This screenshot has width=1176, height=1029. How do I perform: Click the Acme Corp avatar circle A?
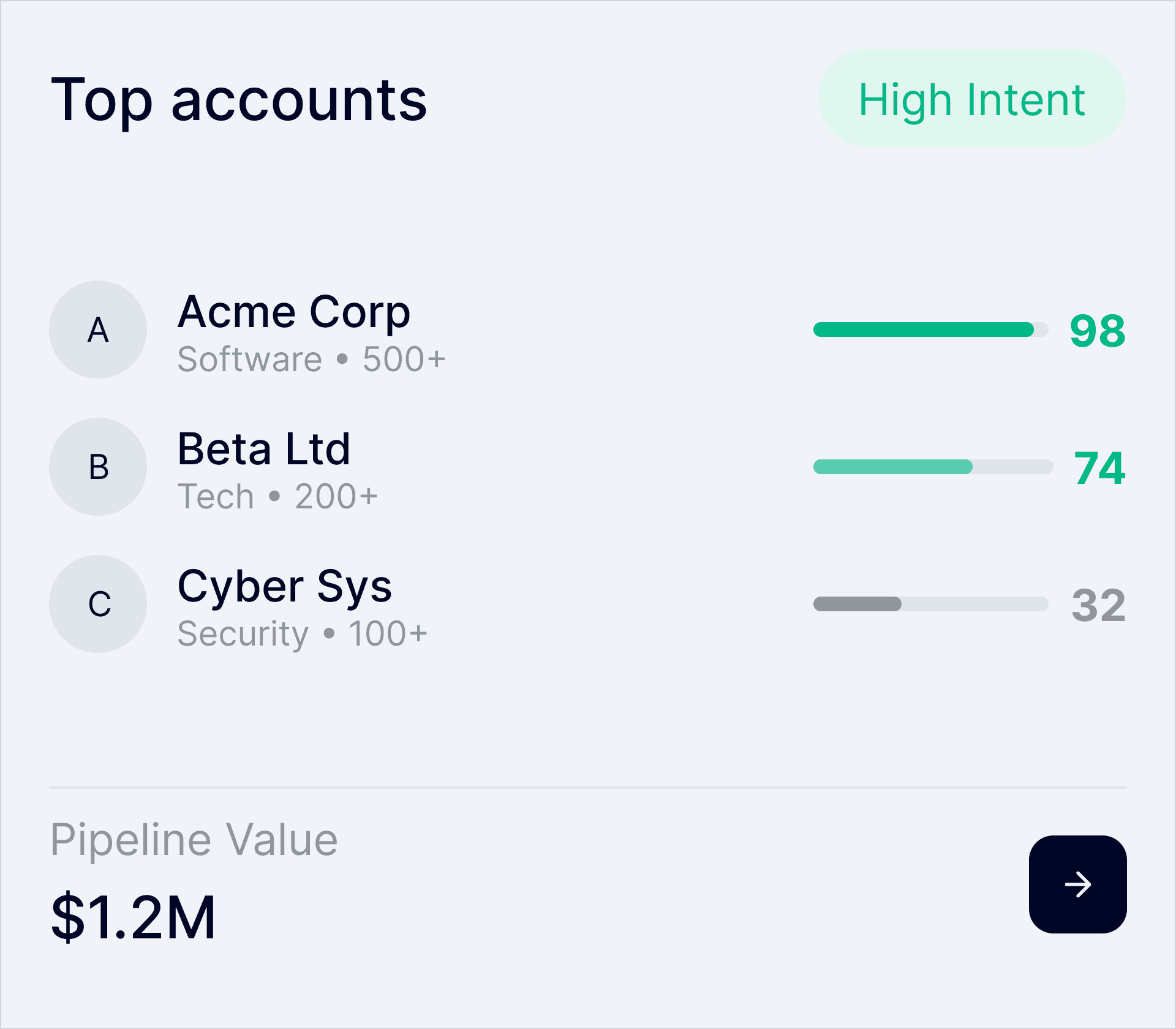[98, 330]
